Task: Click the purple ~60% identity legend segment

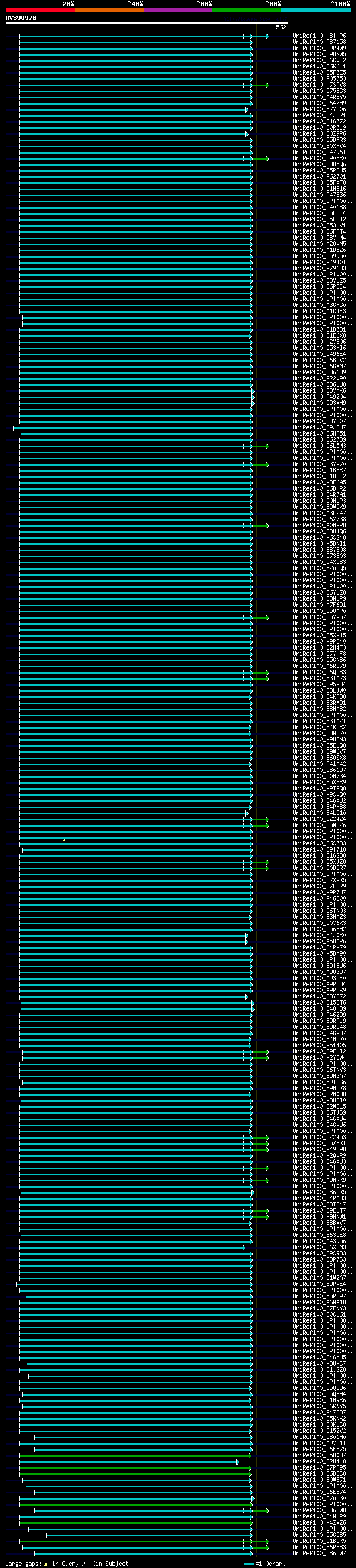Action: [x=179, y=10]
